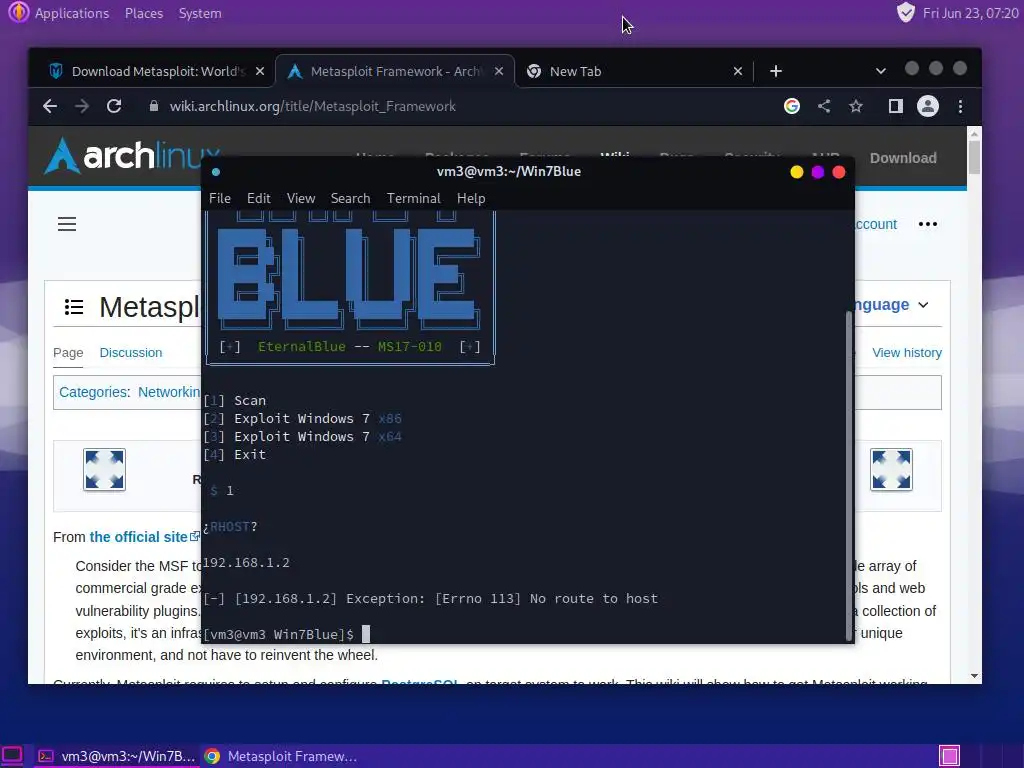
Task: Open the tab search dropdown arrow
Action: click(x=880, y=71)
